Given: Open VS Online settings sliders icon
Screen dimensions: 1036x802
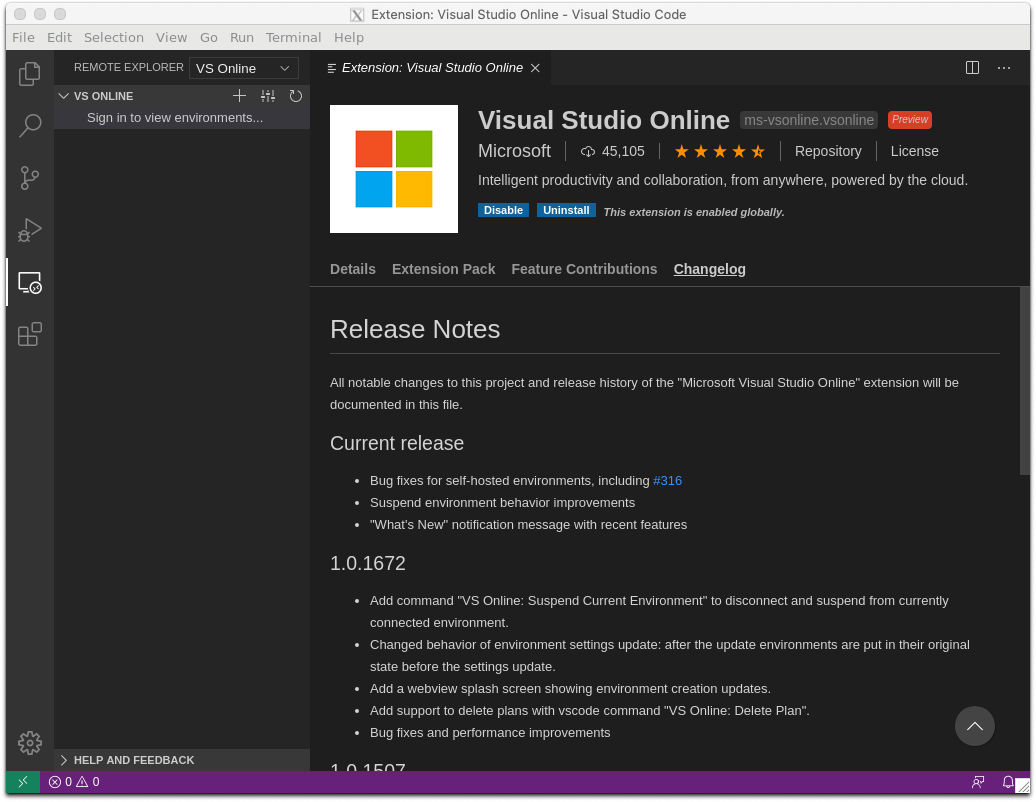Looking at the screenshot, I should pos(268,96).
